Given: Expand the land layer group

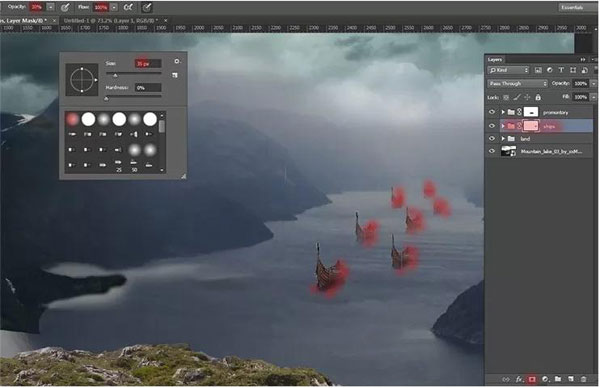Looking at the screenshot, I should (x=503, y=139).
